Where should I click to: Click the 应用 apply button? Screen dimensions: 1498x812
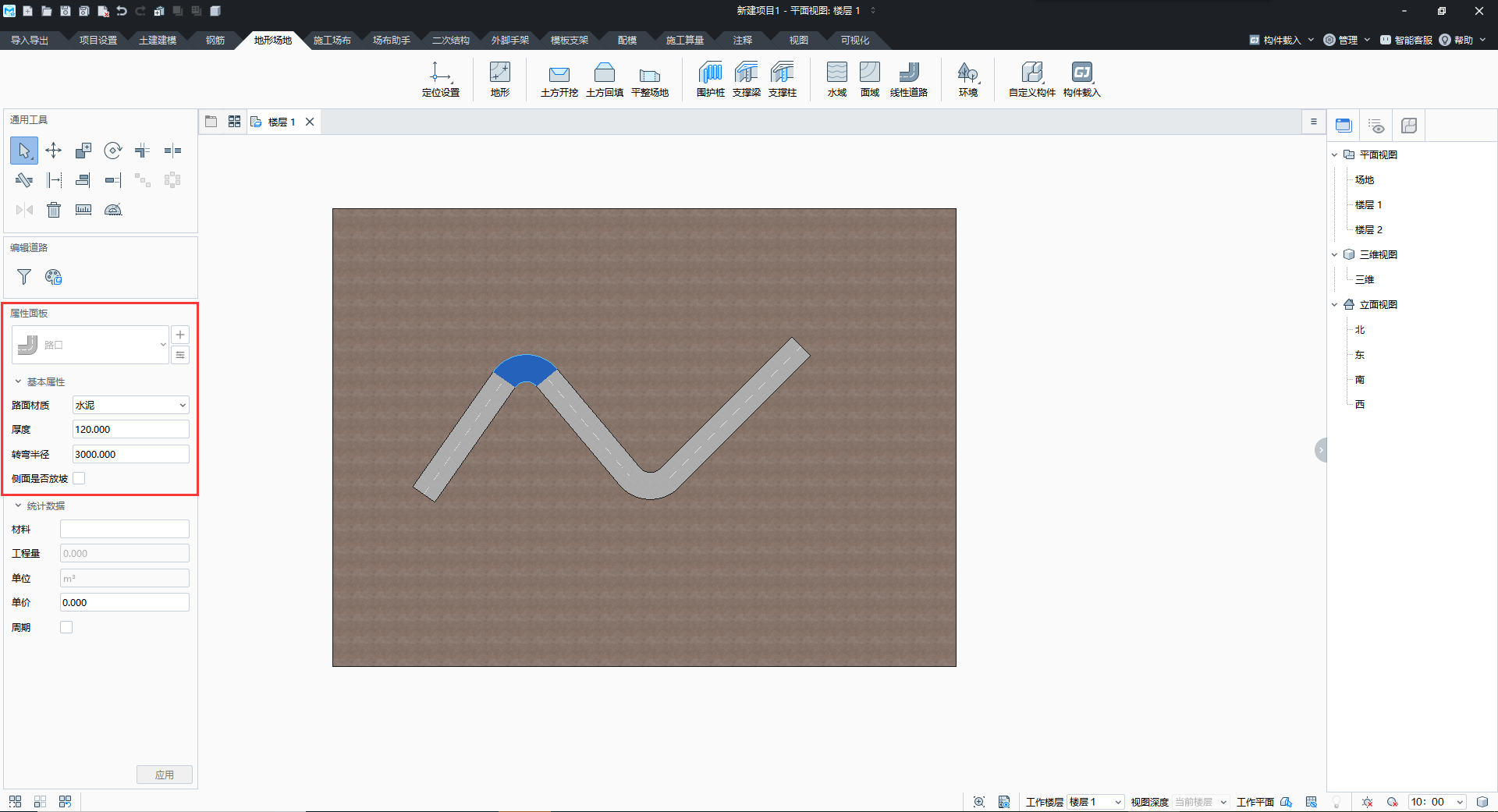tap(165, 775)
